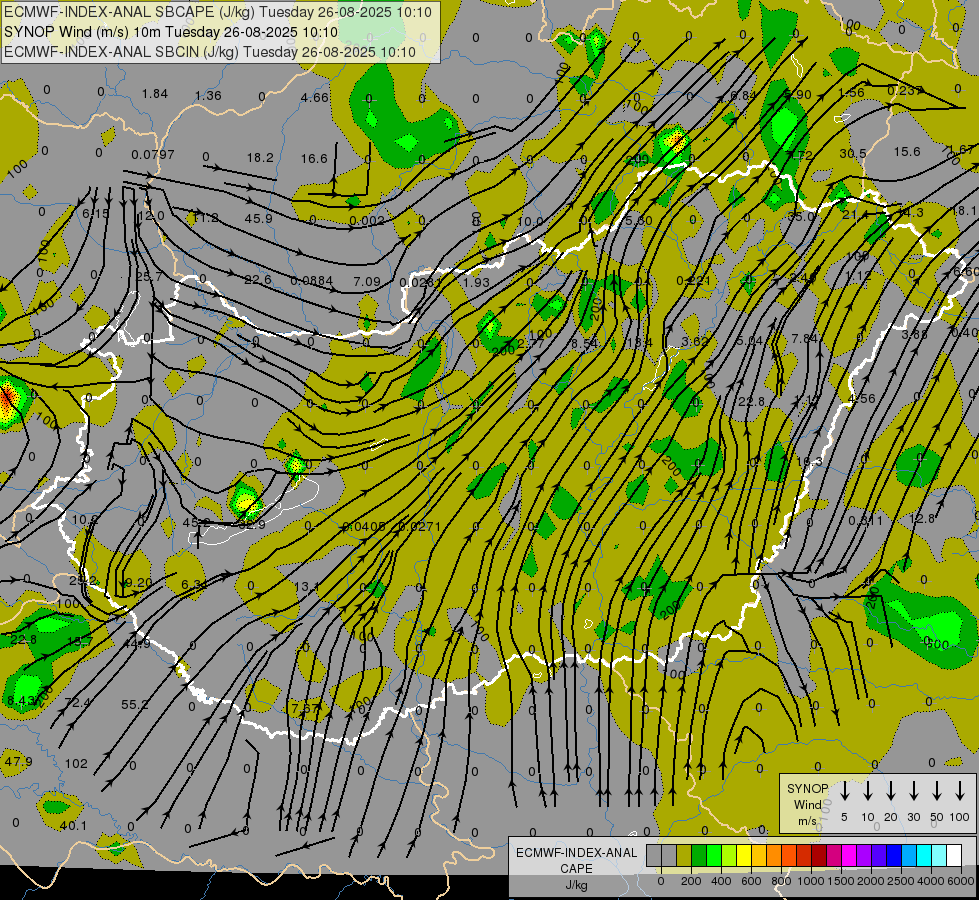Click the SBCAPE header line

click(x=218, y=12)
